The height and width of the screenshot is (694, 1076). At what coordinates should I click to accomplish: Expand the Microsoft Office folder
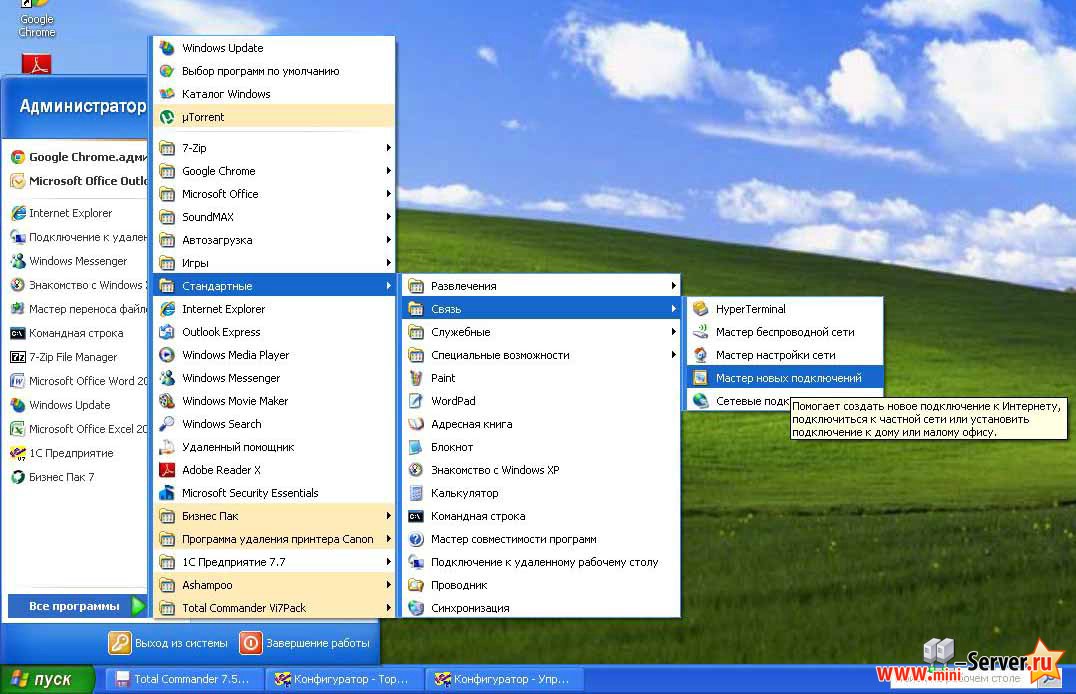(274, 194)
